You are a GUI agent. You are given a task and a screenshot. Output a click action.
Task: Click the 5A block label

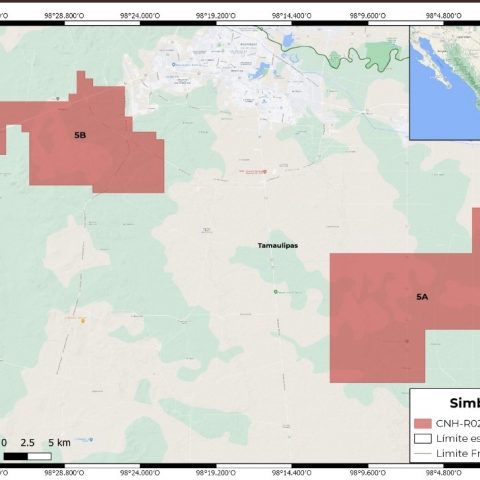tap(422, 297)
